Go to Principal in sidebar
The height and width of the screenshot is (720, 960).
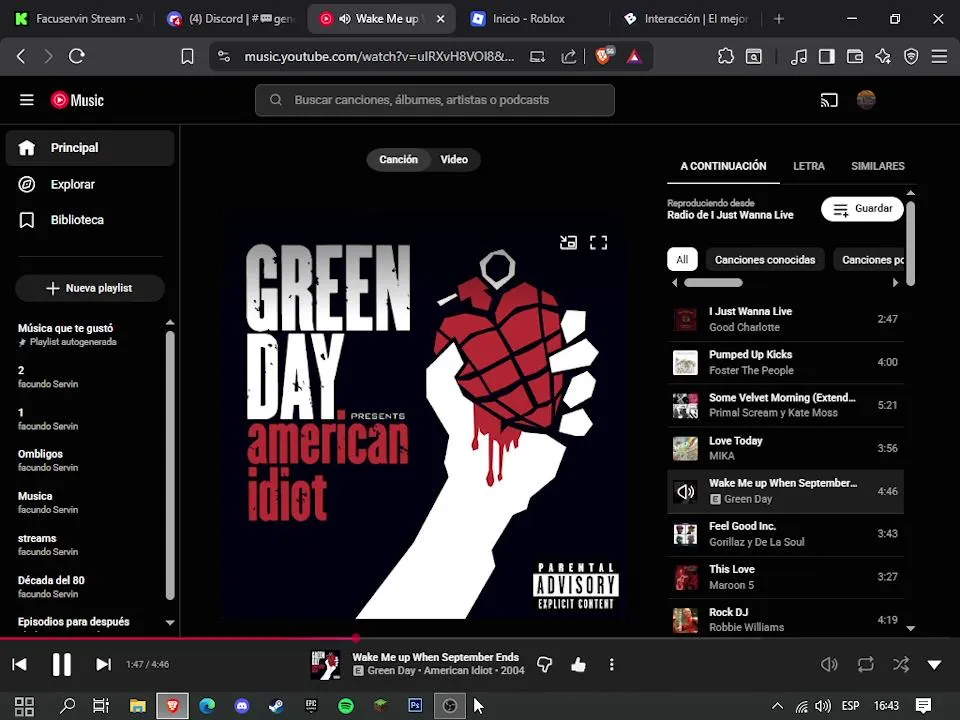tap(90, 148)
